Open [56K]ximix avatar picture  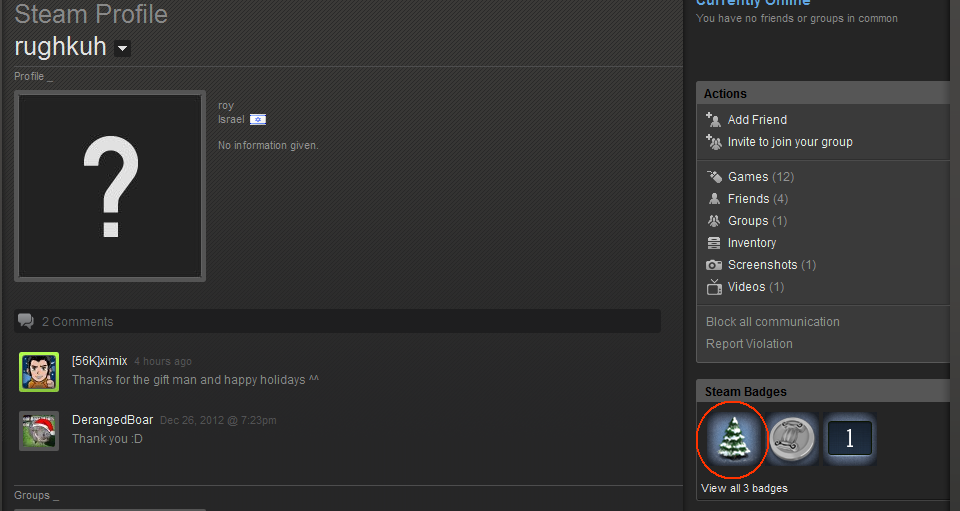click(x=39, y=371)
